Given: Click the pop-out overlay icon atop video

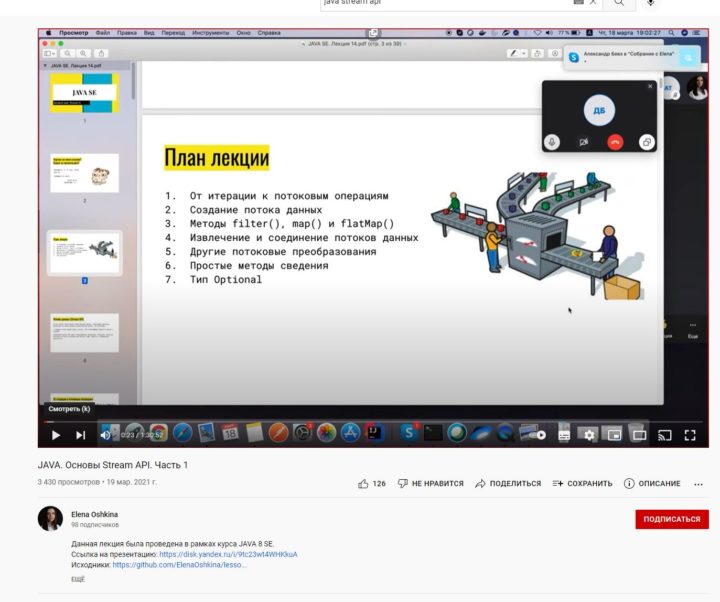Looking at the screenshot, I should [373, 33].
